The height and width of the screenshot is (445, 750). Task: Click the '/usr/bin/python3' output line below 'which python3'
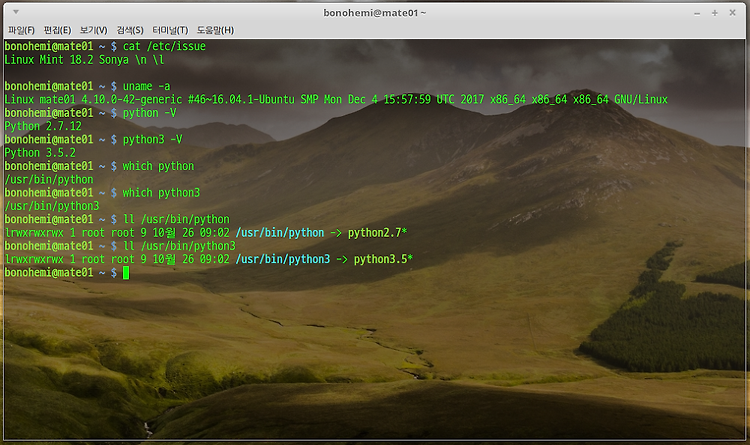[x=52, y=206]
